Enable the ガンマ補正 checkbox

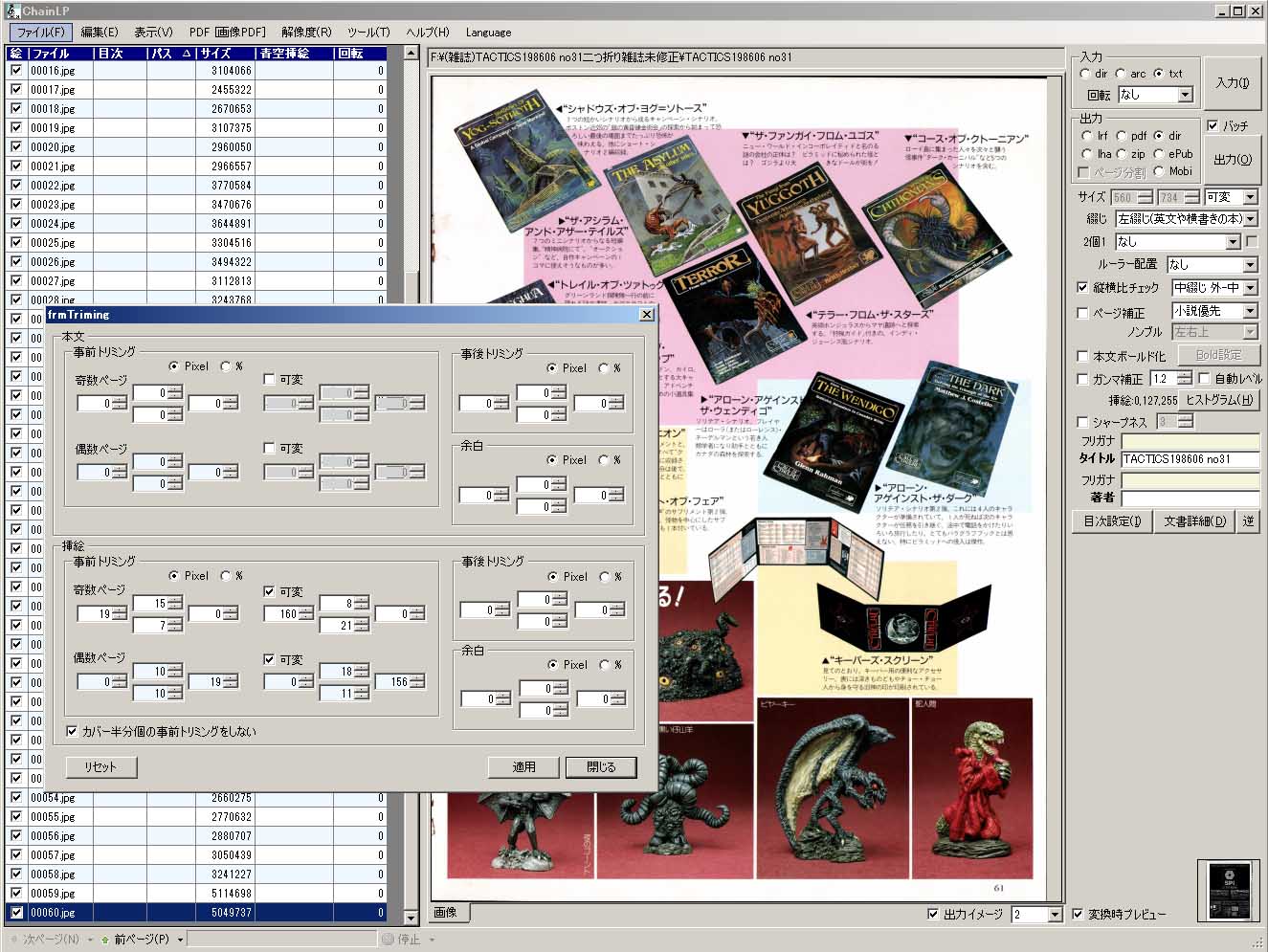tap(1082, 379)
